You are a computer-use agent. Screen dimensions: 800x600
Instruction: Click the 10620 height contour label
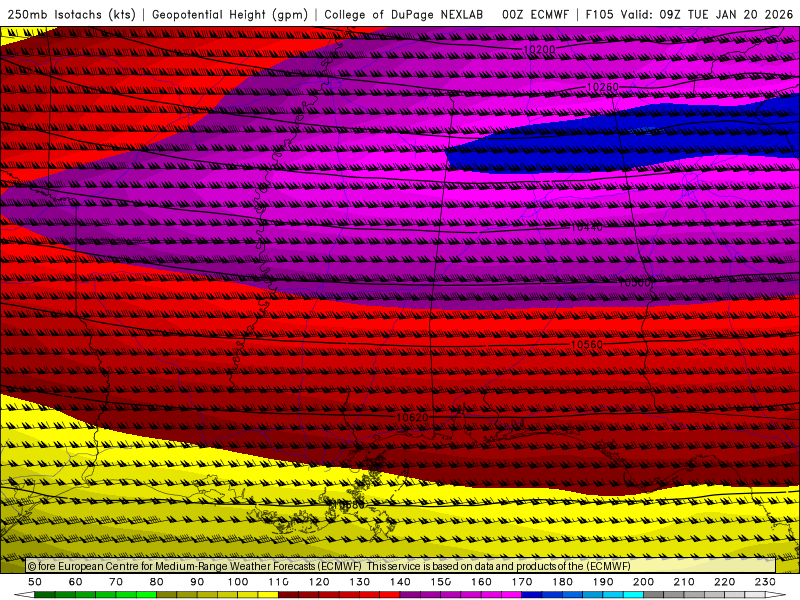pyautogui.click(x=412, y=417)
